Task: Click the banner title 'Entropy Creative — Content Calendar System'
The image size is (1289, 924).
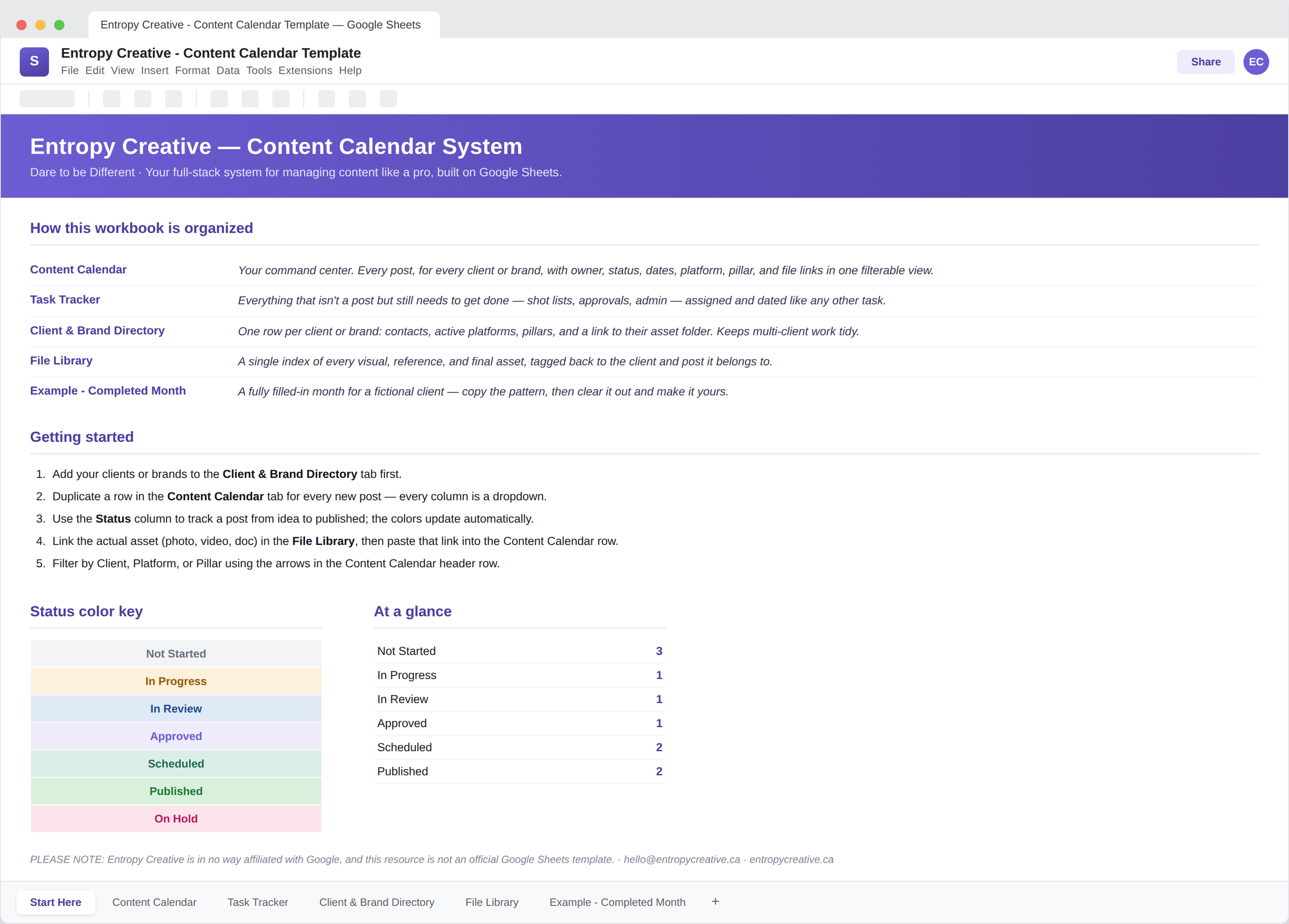Action: [x=276, y=146]
